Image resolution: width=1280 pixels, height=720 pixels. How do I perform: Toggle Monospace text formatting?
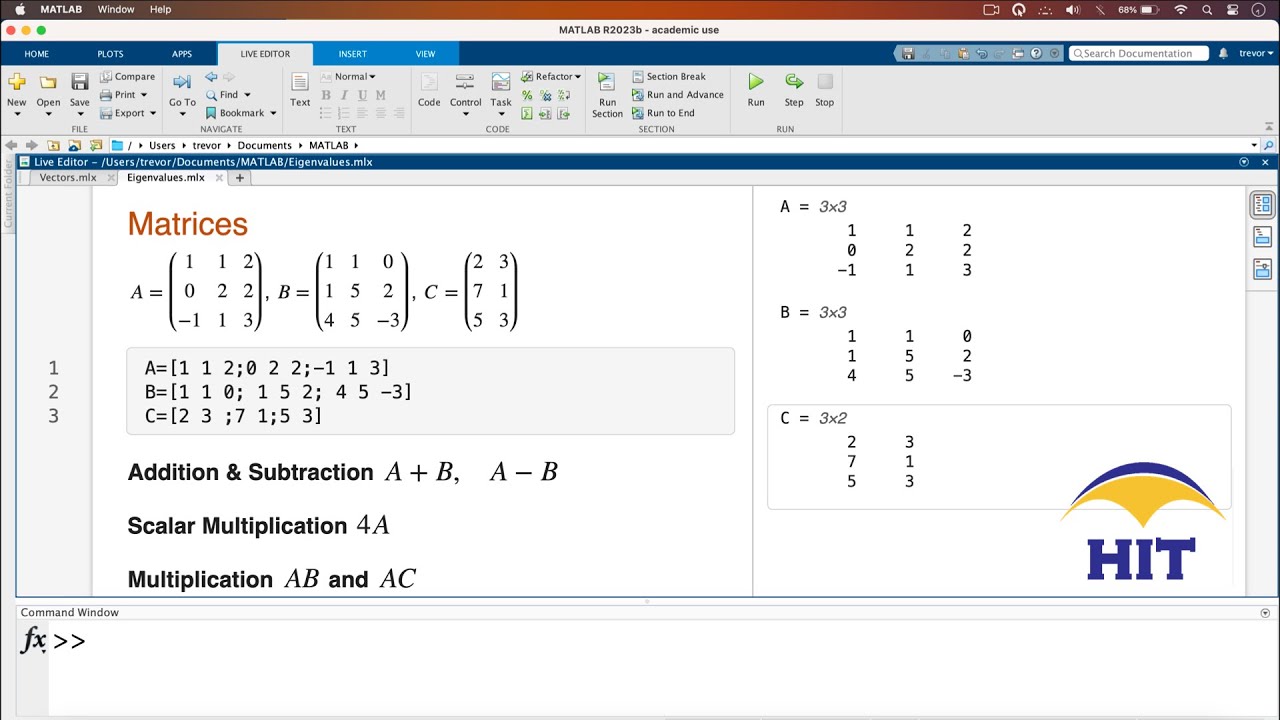tap(381, 95)
